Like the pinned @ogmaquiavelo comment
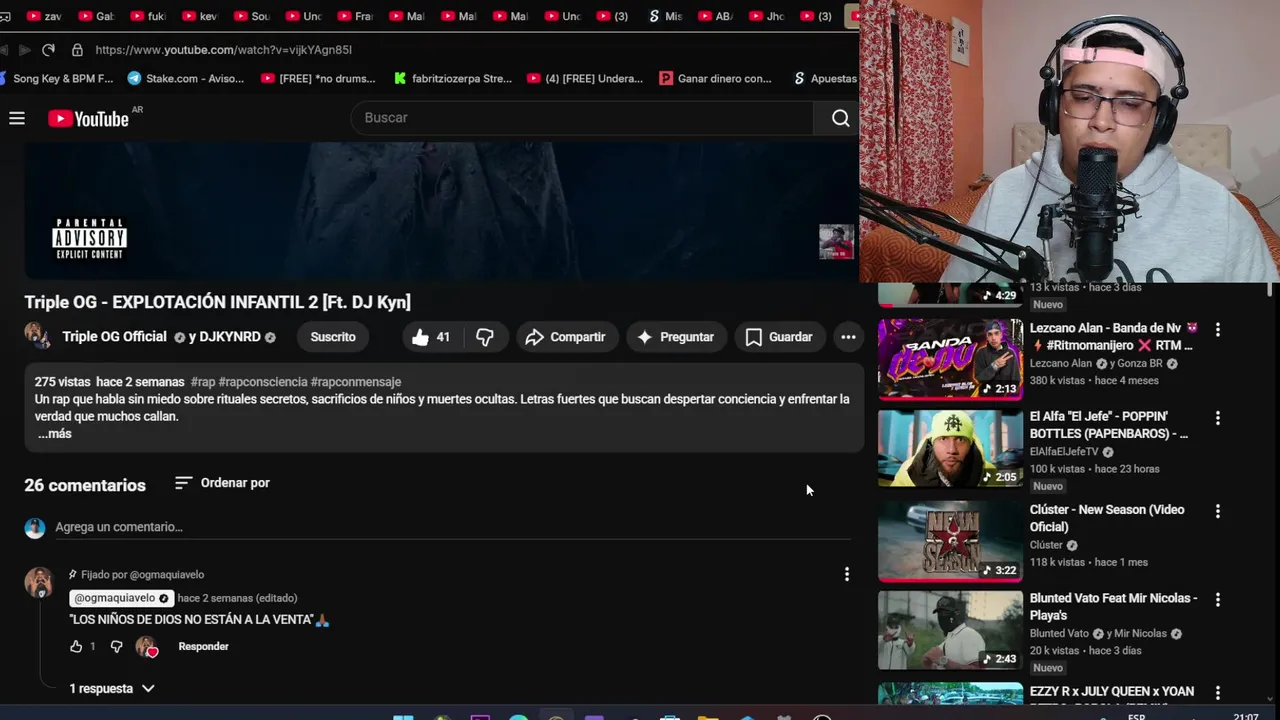This screenshot has width=1280, height=720. [76, 647]
